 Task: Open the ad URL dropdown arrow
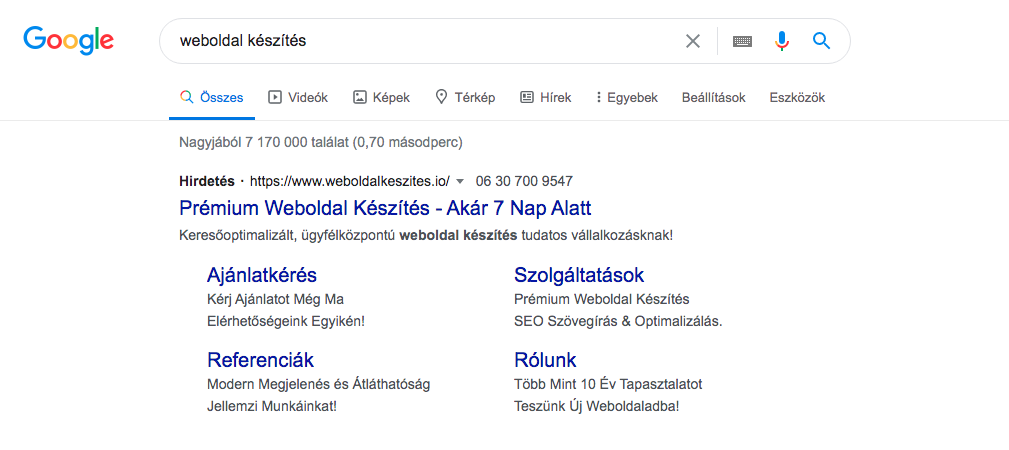tap(460, 181)
